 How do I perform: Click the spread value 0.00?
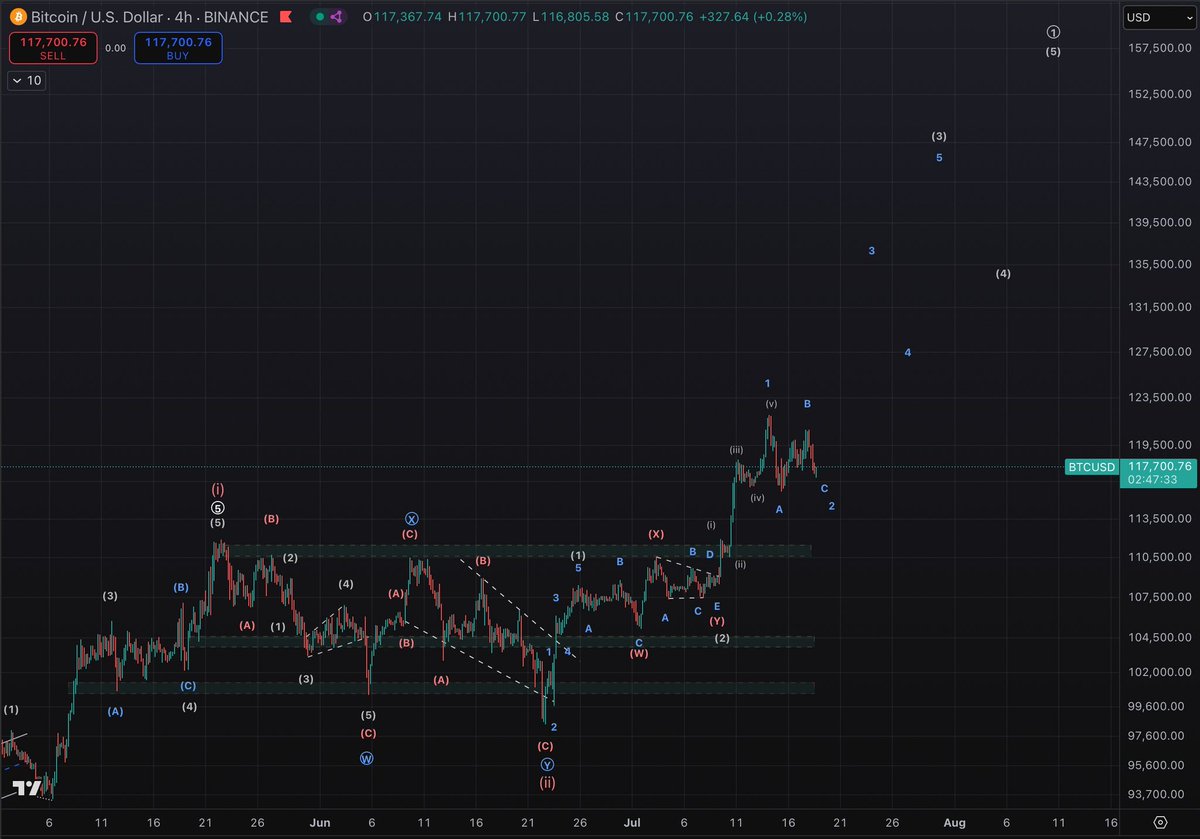click(x=115, y=48)
